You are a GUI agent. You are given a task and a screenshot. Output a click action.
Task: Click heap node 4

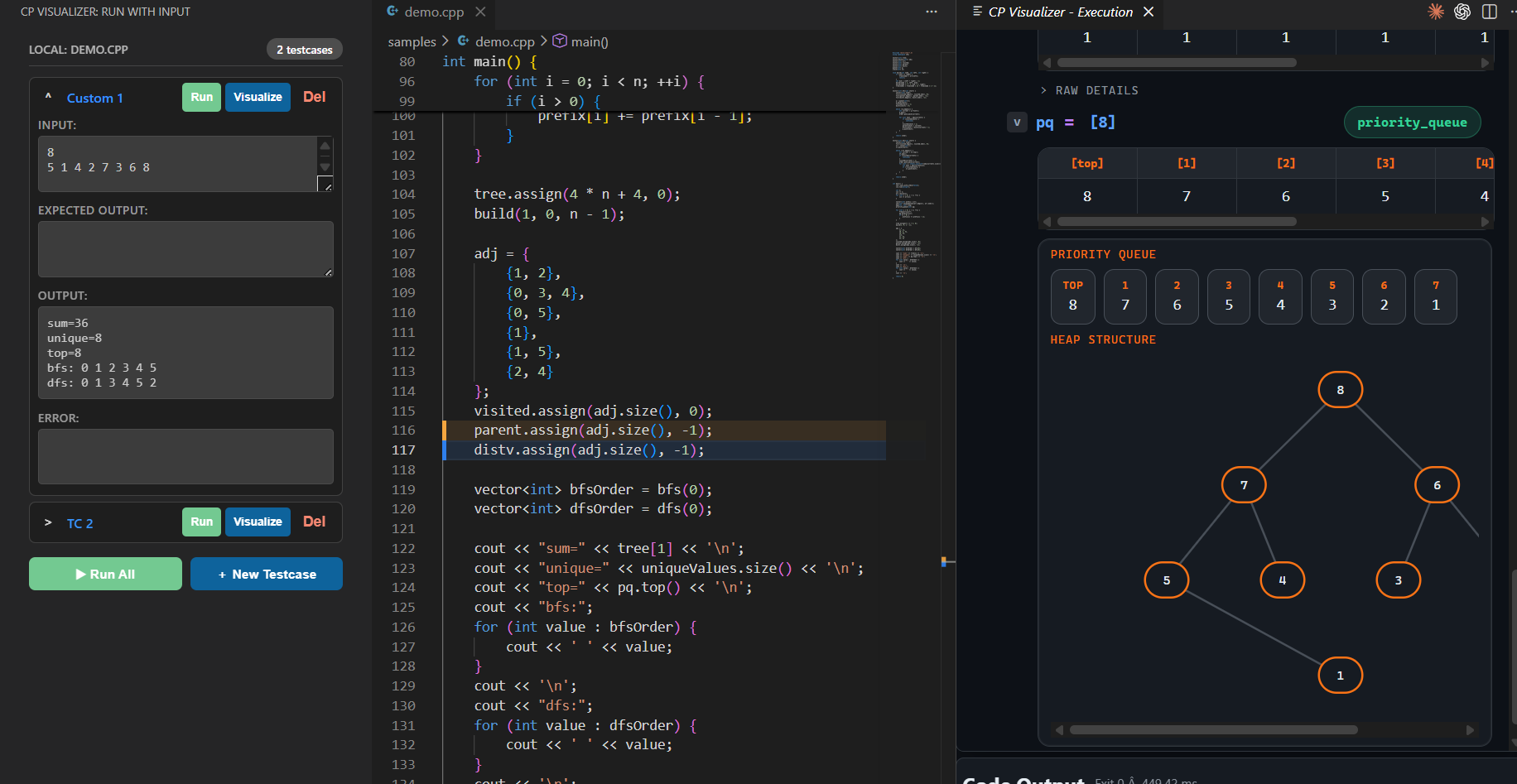1282,580
